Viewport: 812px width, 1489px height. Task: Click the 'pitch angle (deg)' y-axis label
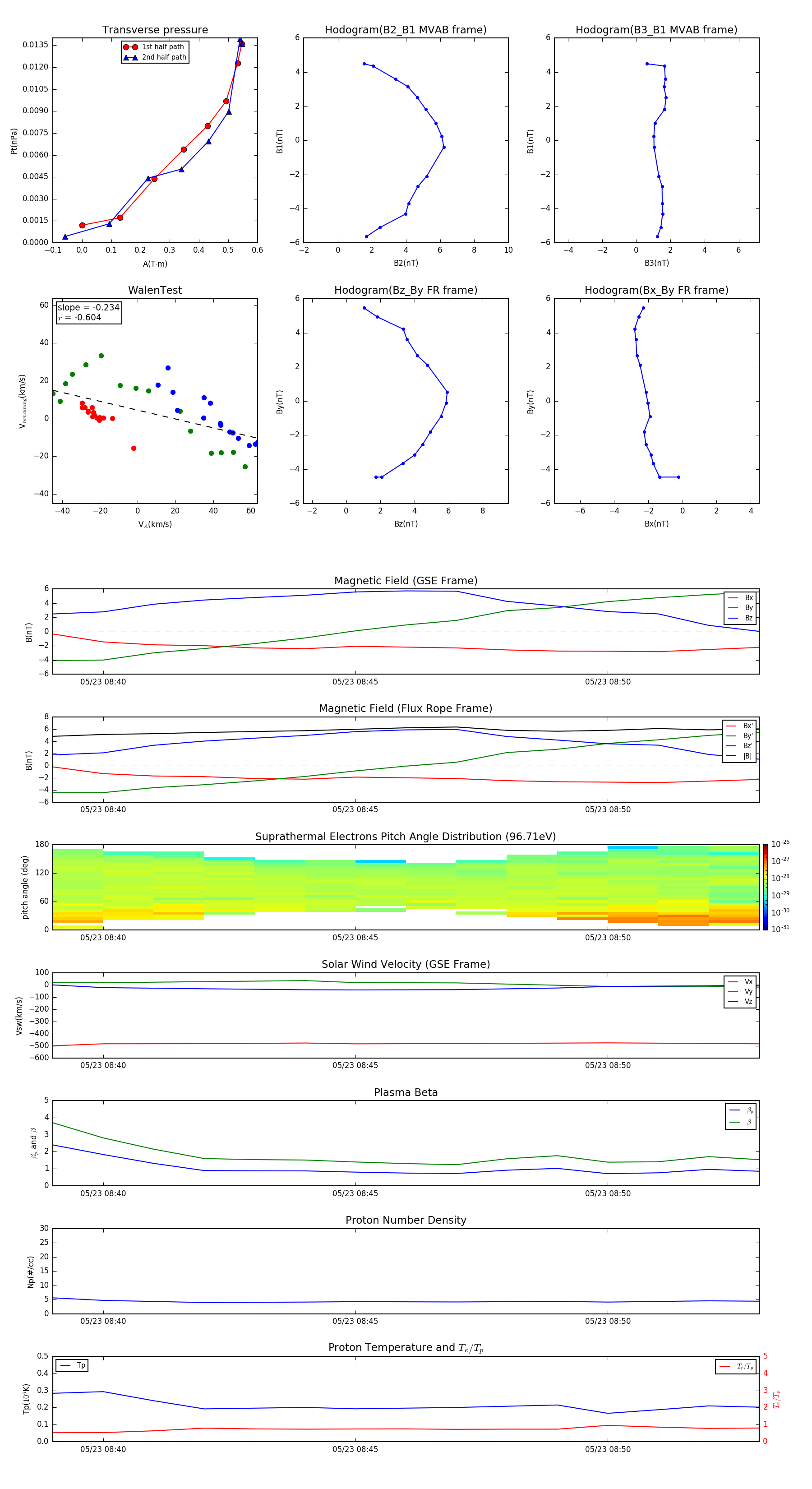coord(25,887)
